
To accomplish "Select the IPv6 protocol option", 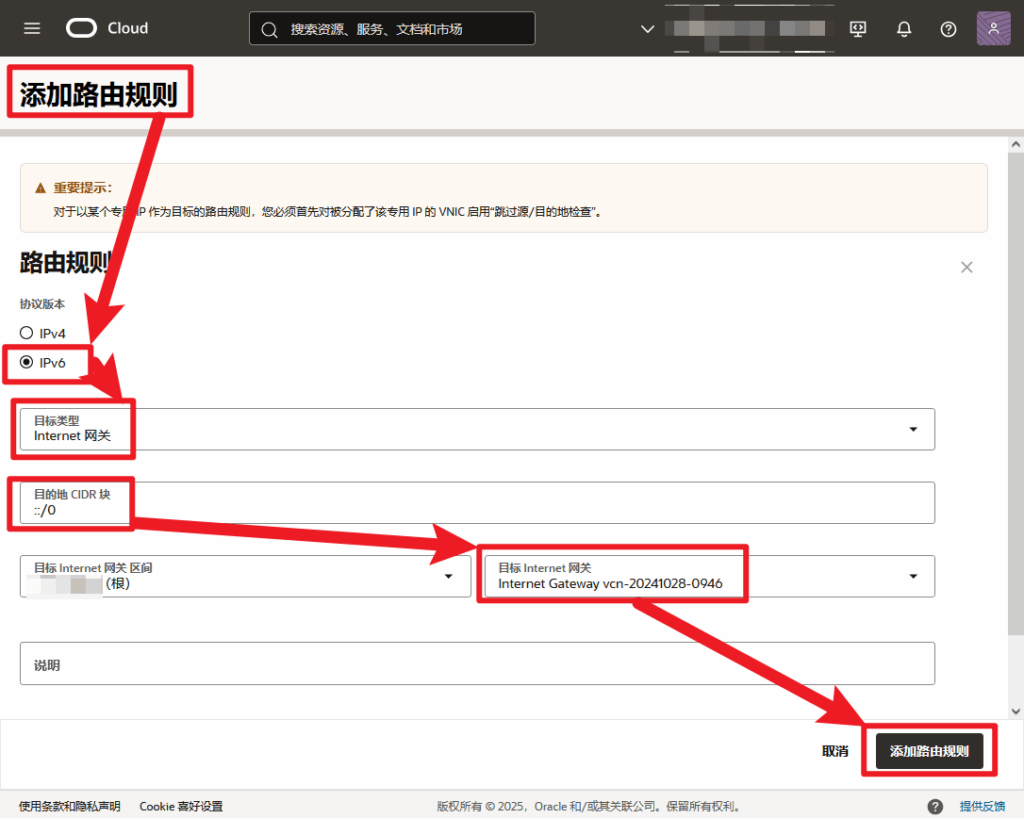I will [x=26, y=362].
